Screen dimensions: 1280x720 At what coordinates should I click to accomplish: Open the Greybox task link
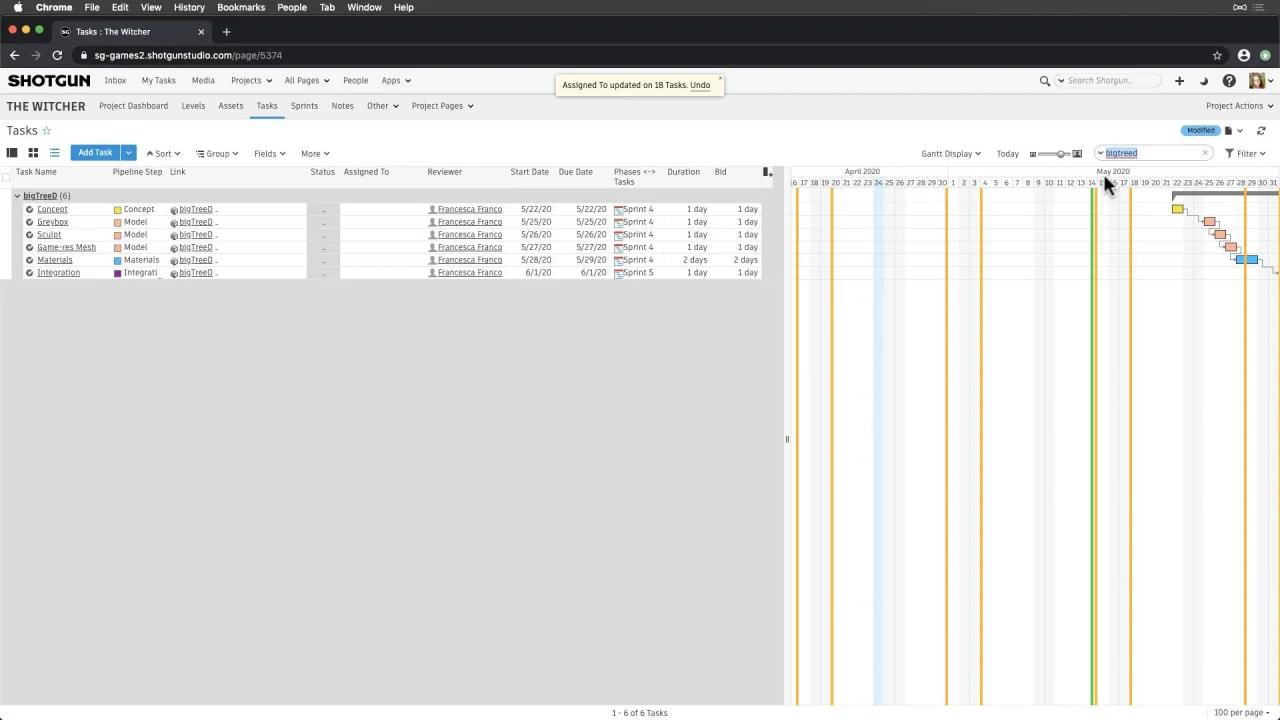(52, 222)
